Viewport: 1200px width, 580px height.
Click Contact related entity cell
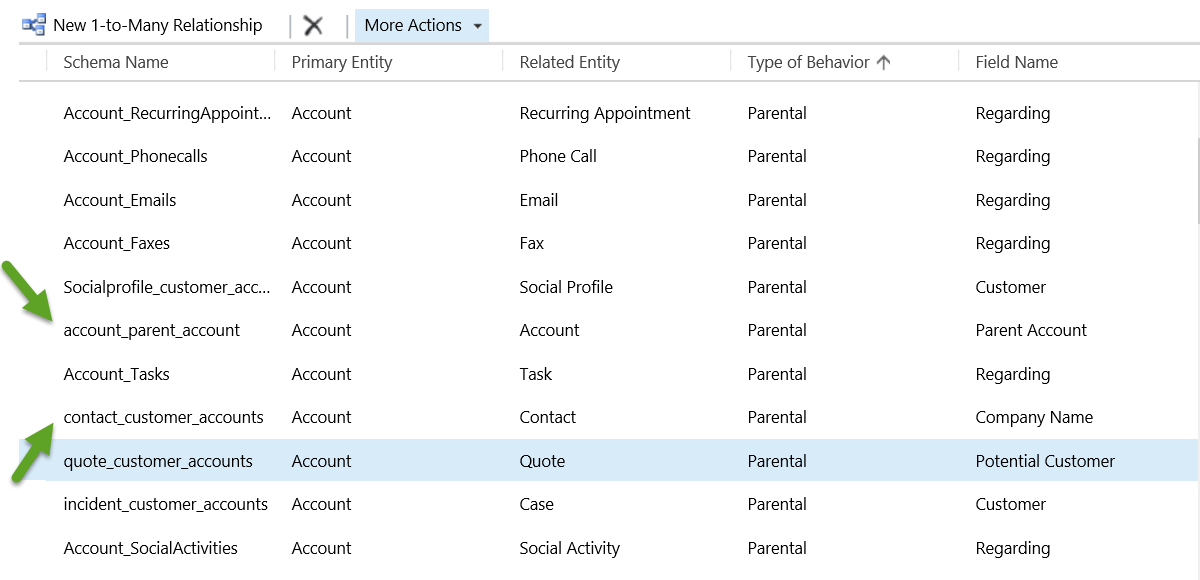click(548, 417)
